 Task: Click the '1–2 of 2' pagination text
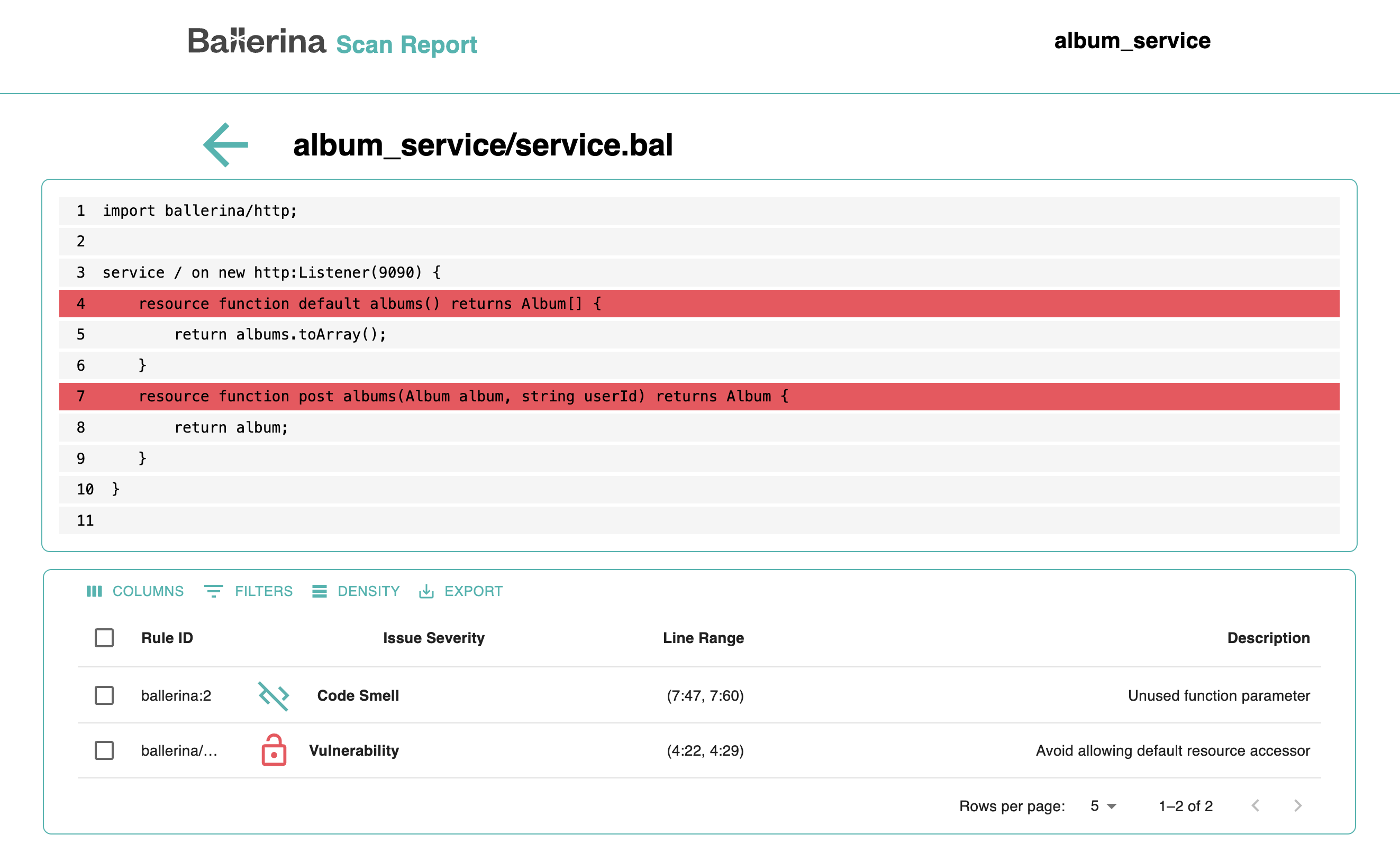(x=1186, y=805)
